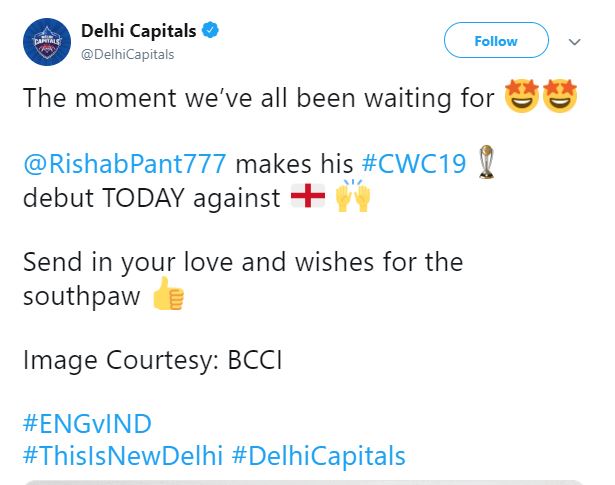
Task: Open the Delhi Capitals display name
Action: pos(139,32)
